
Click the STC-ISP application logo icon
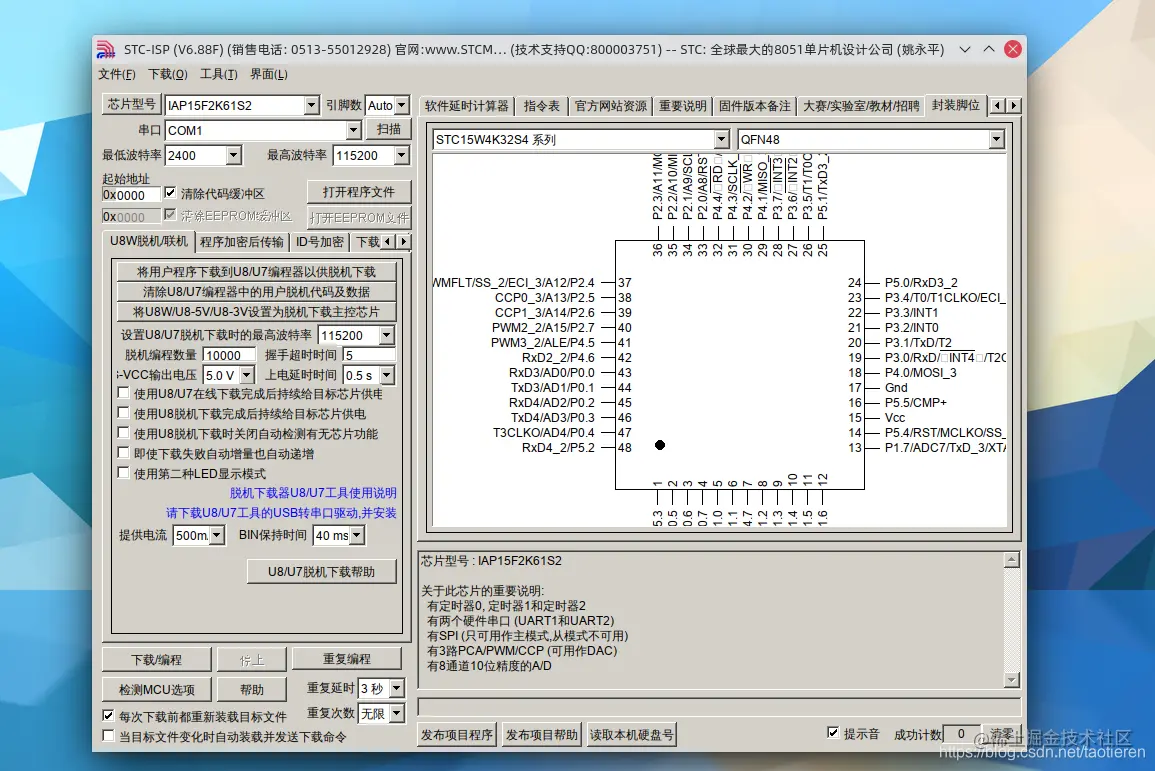pyautogui.click(x=106, y=49)
